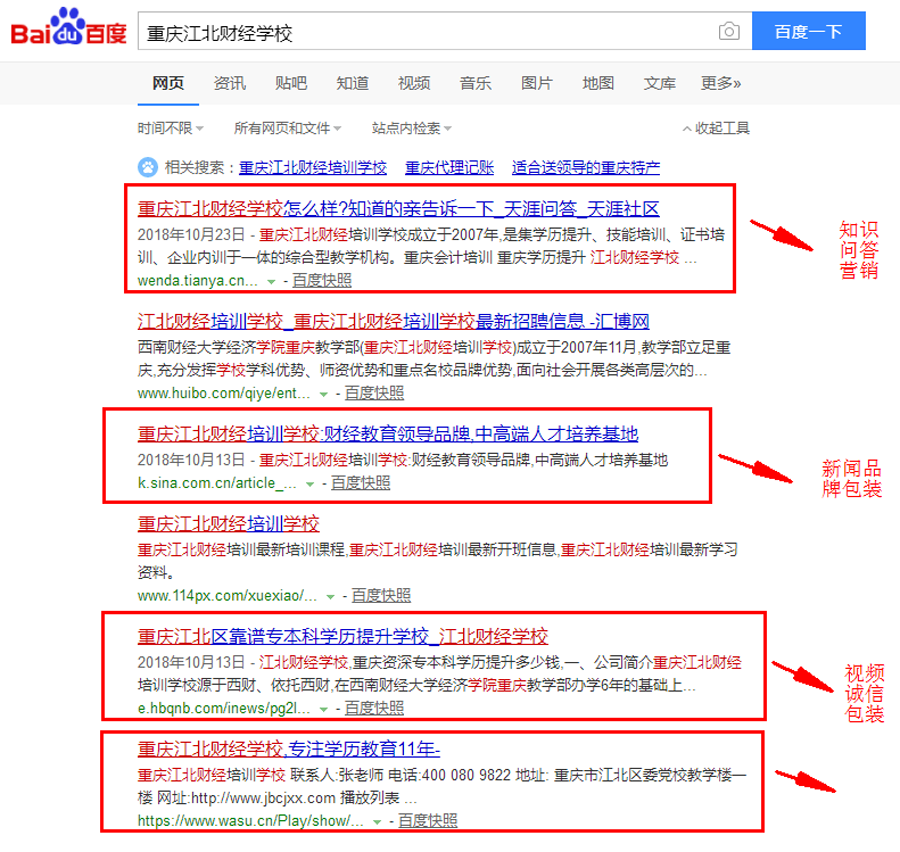Select the 网页 tab
Image resolution: width=900 pixels, height=852 pixels.
pyautogui.click(x=168, y=83)
